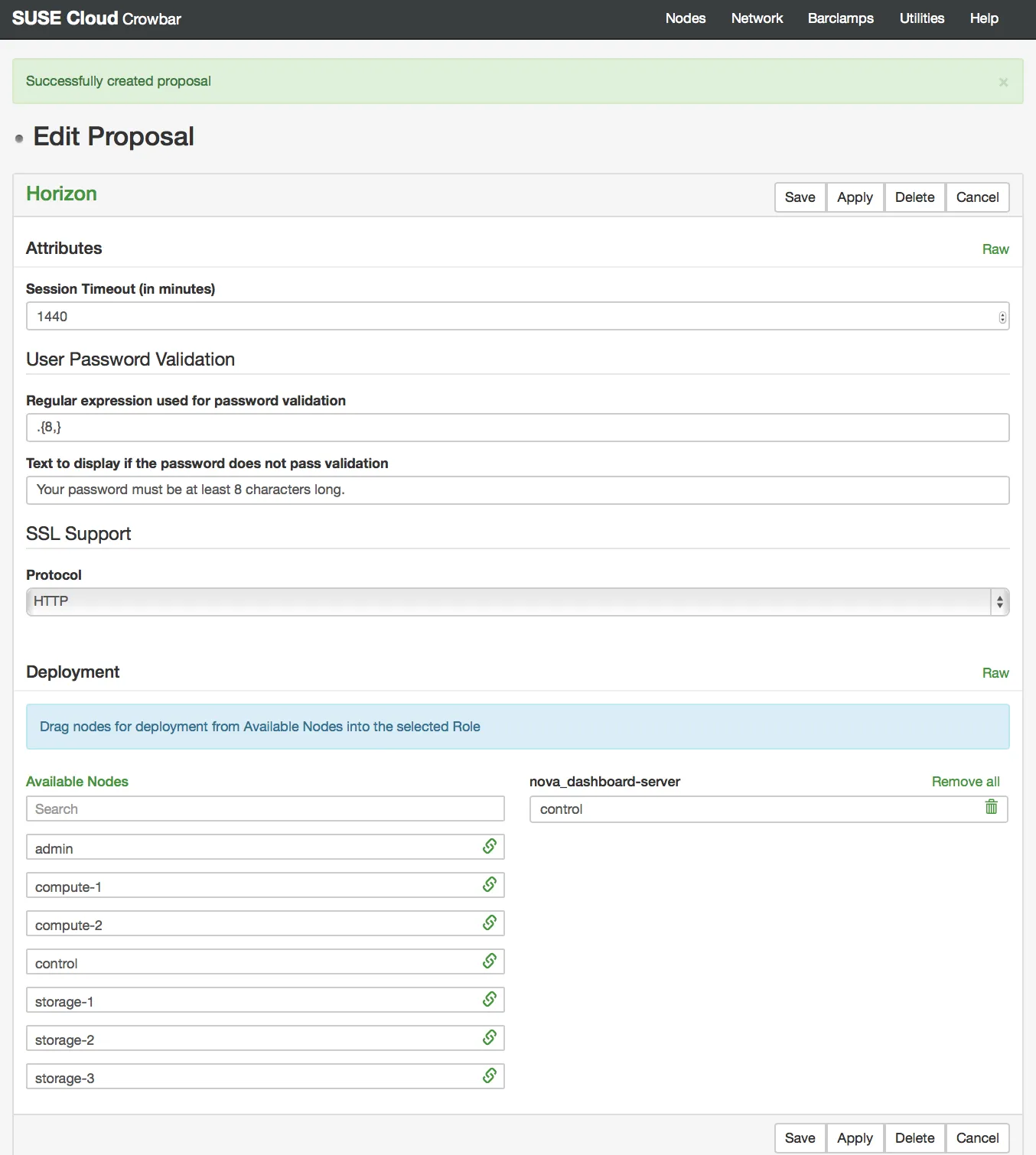
Task: Click the password validation regex field
Action: [x=518, y=428]
